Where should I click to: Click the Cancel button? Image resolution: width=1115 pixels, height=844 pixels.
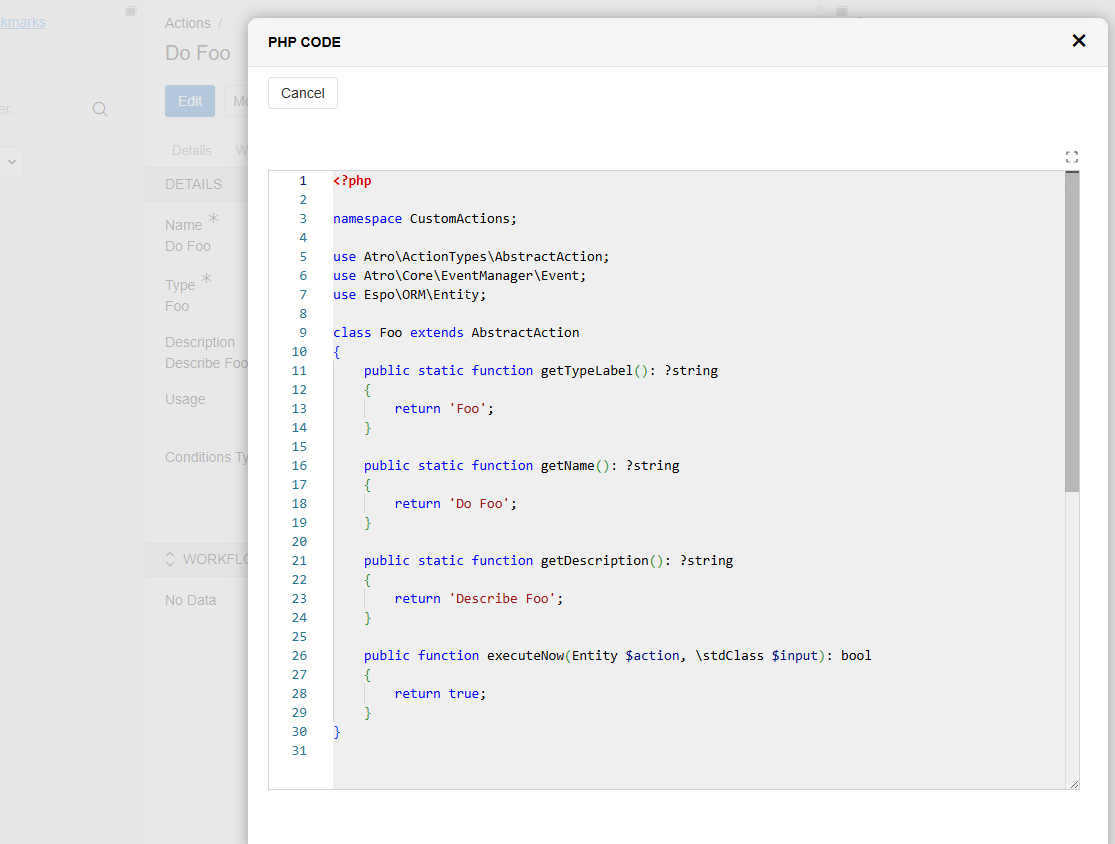pos(302,93)
